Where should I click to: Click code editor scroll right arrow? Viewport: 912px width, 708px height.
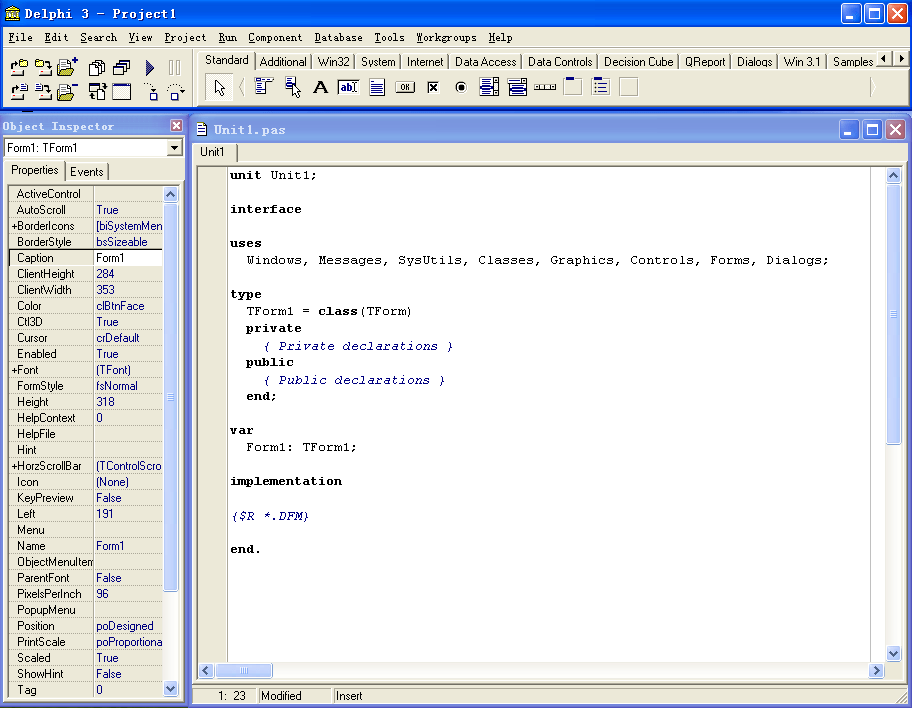pos(876,671)
